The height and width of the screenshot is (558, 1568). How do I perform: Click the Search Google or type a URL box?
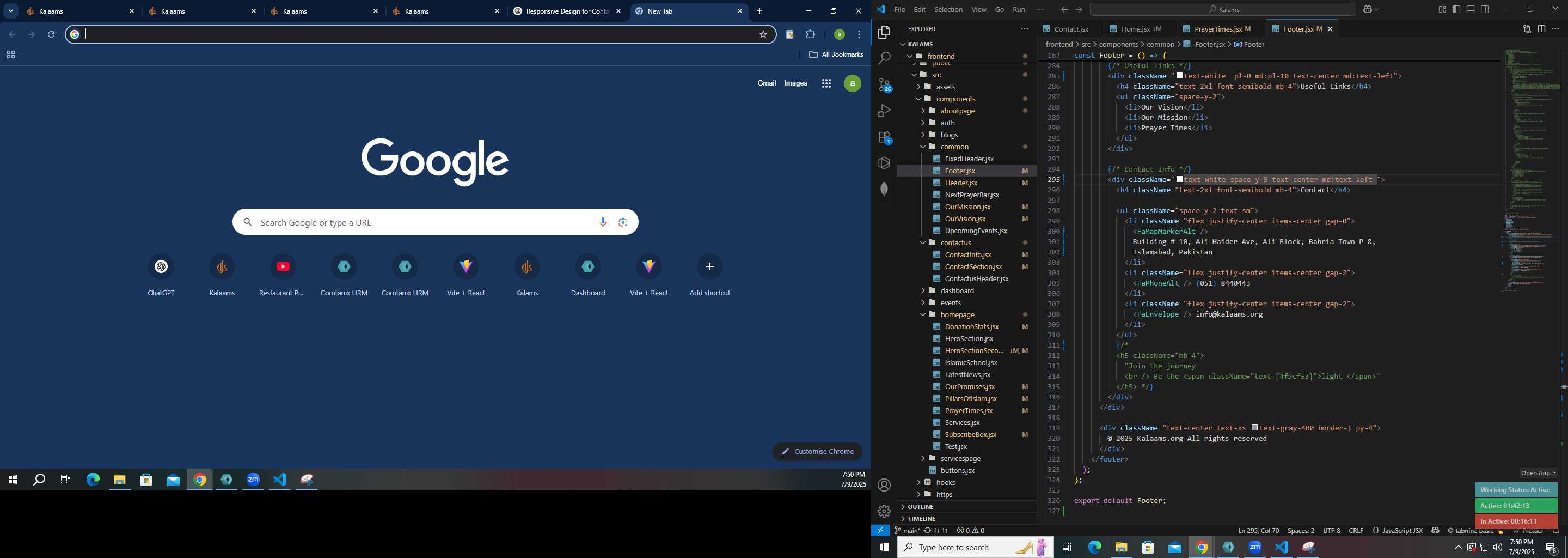435,222
